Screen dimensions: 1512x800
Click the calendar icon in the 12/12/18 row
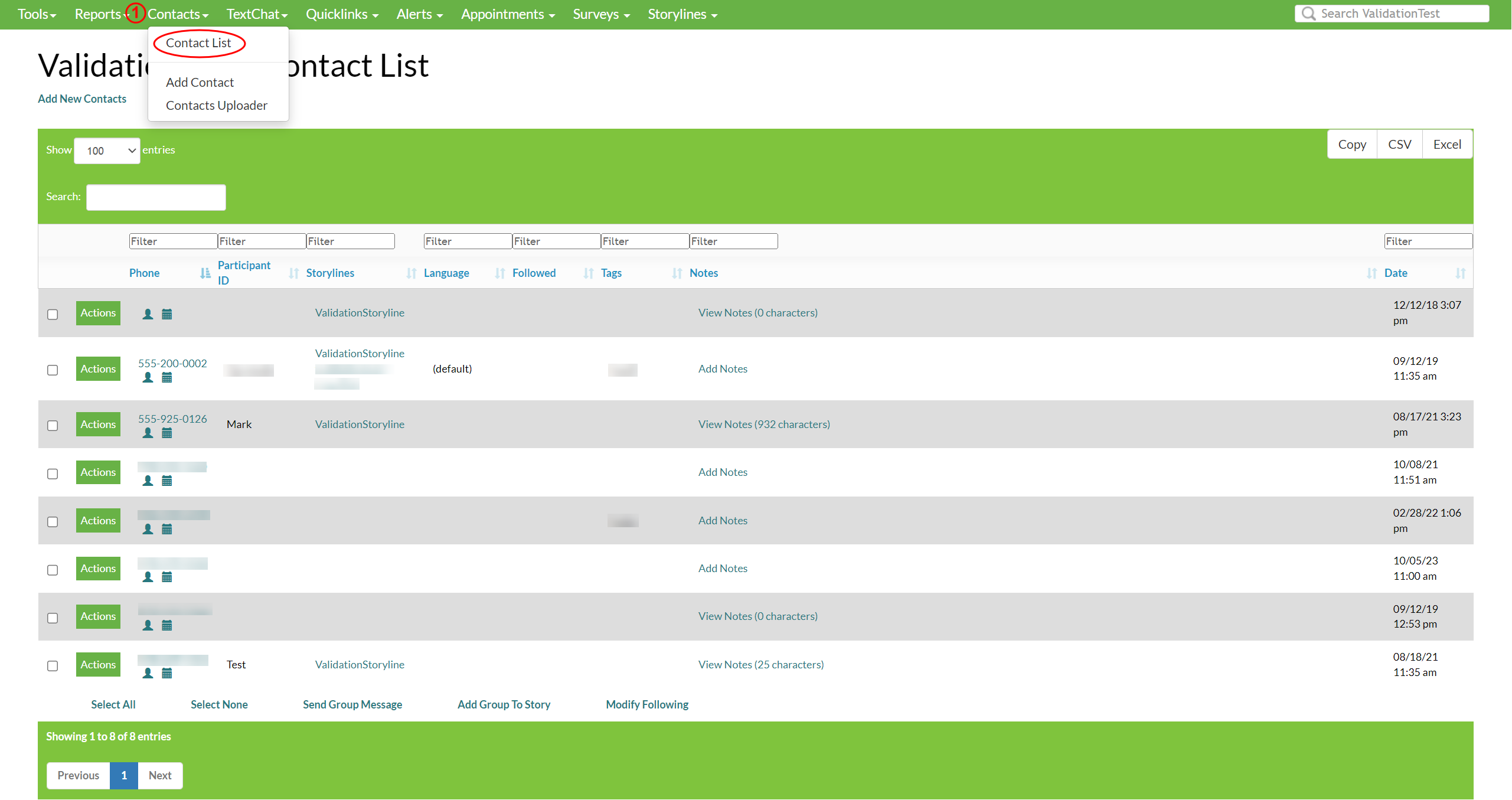167,314
